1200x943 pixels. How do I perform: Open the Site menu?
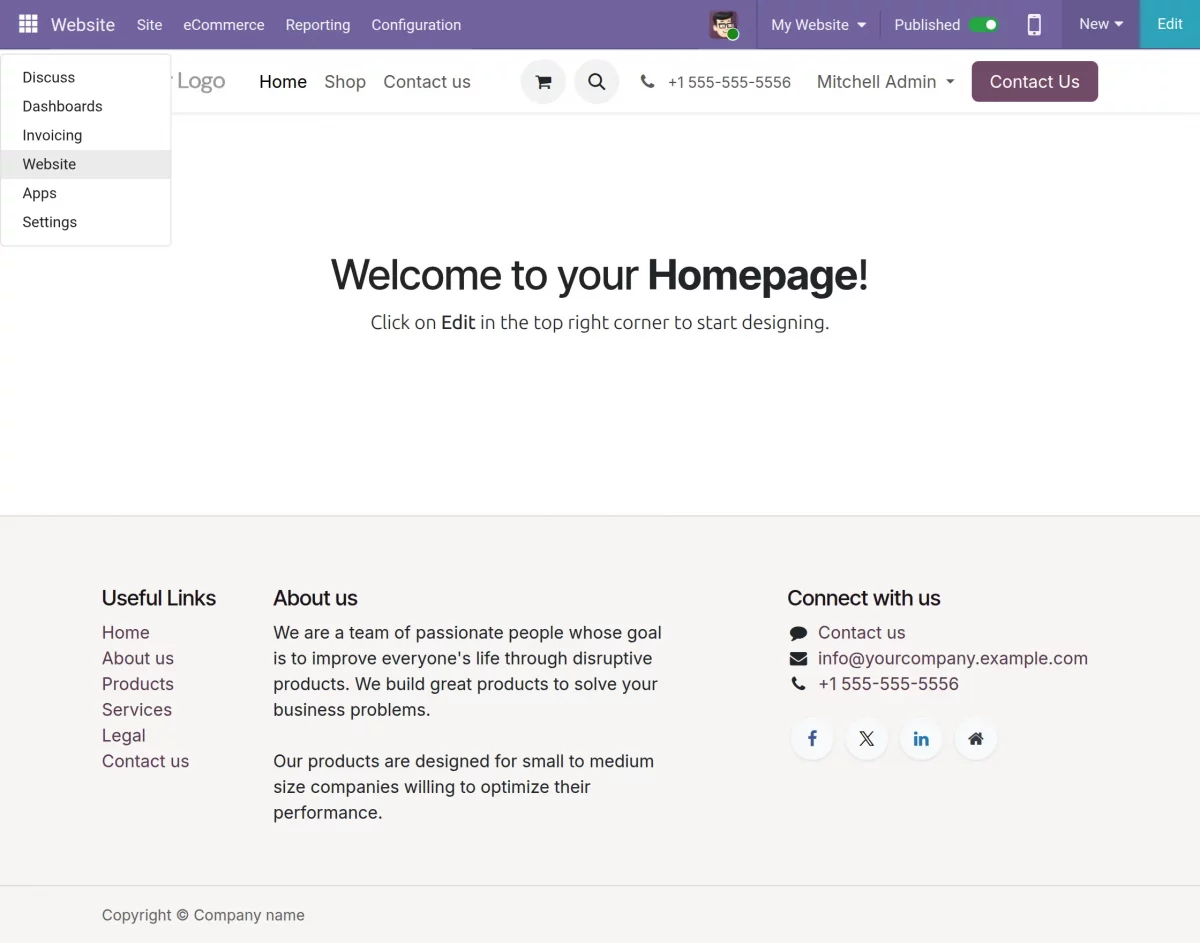149,25
